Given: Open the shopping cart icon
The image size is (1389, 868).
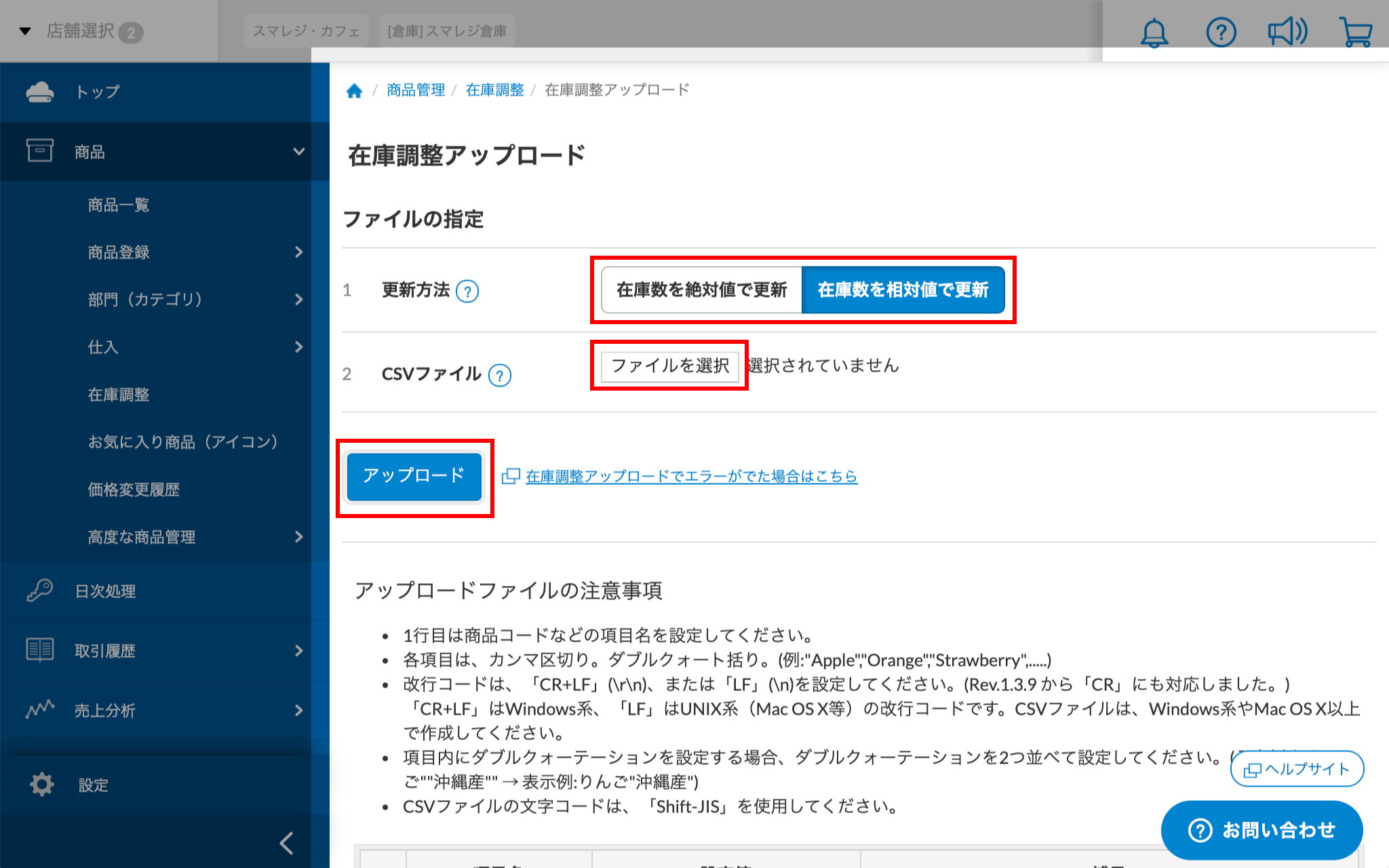Looking at the screenshot, I should point(1356,33).
